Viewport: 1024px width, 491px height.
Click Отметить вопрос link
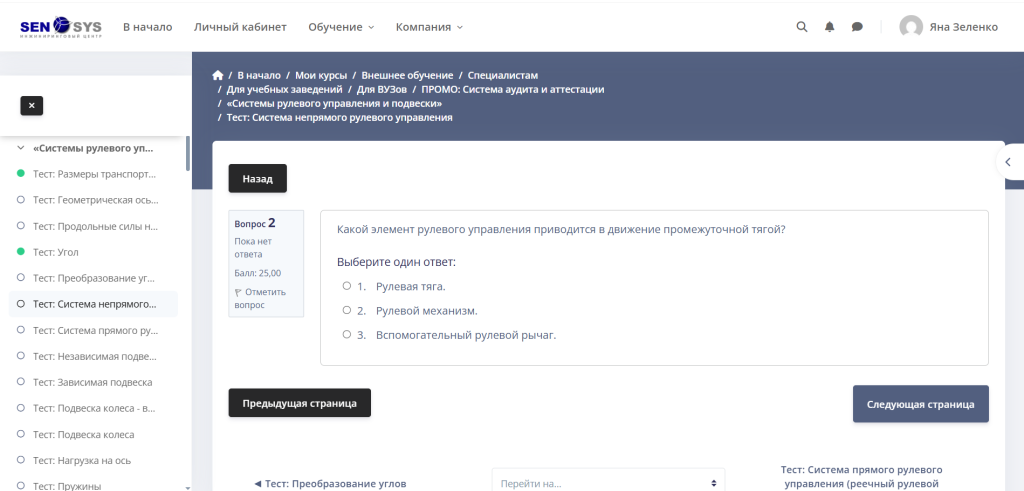(260, 298)
